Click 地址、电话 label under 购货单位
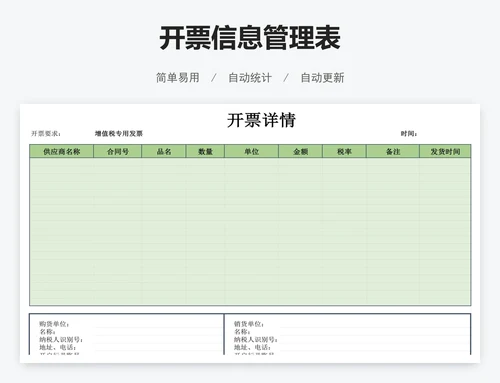 point(57,347)
